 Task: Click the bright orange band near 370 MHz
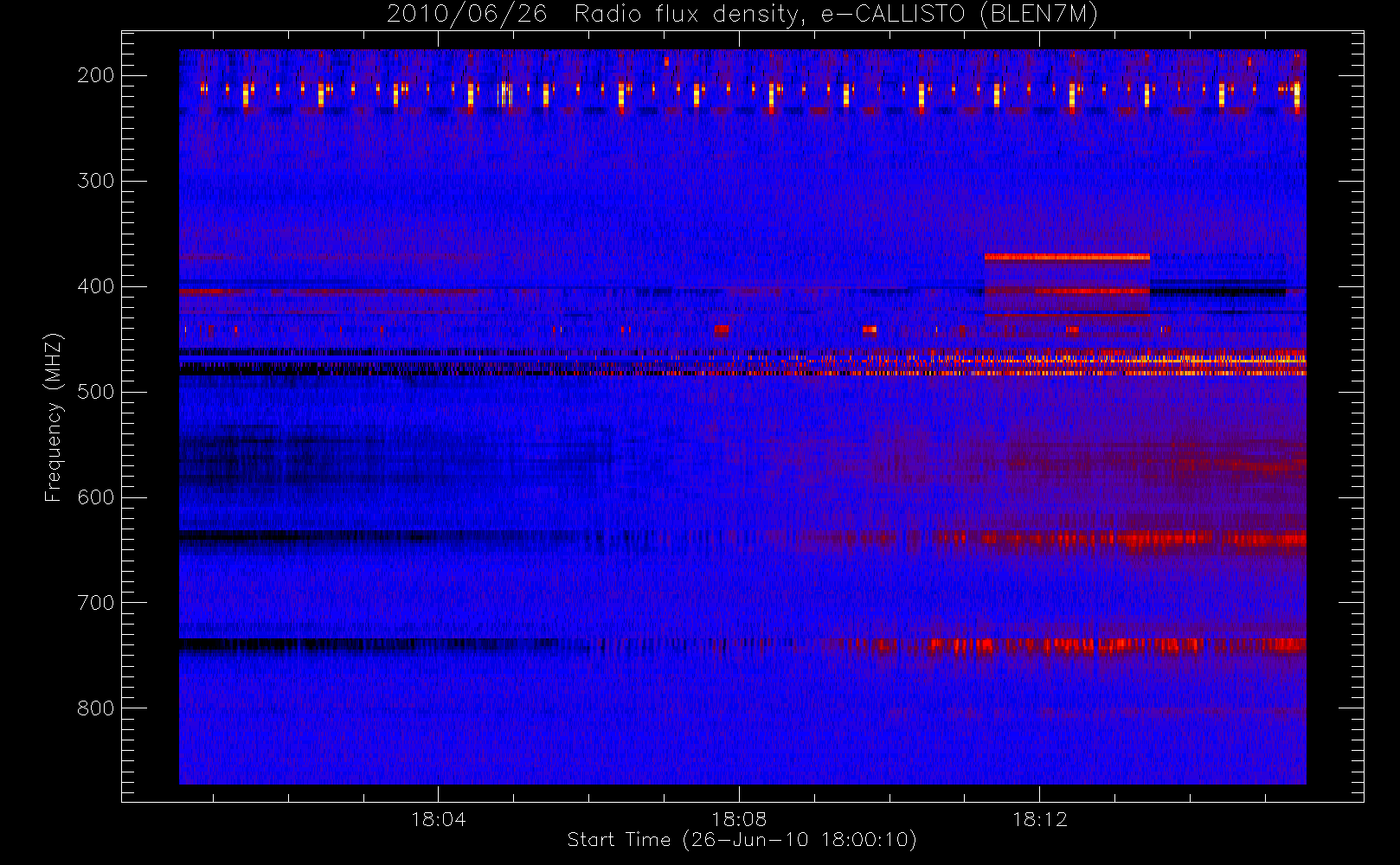pos(1067,257)
